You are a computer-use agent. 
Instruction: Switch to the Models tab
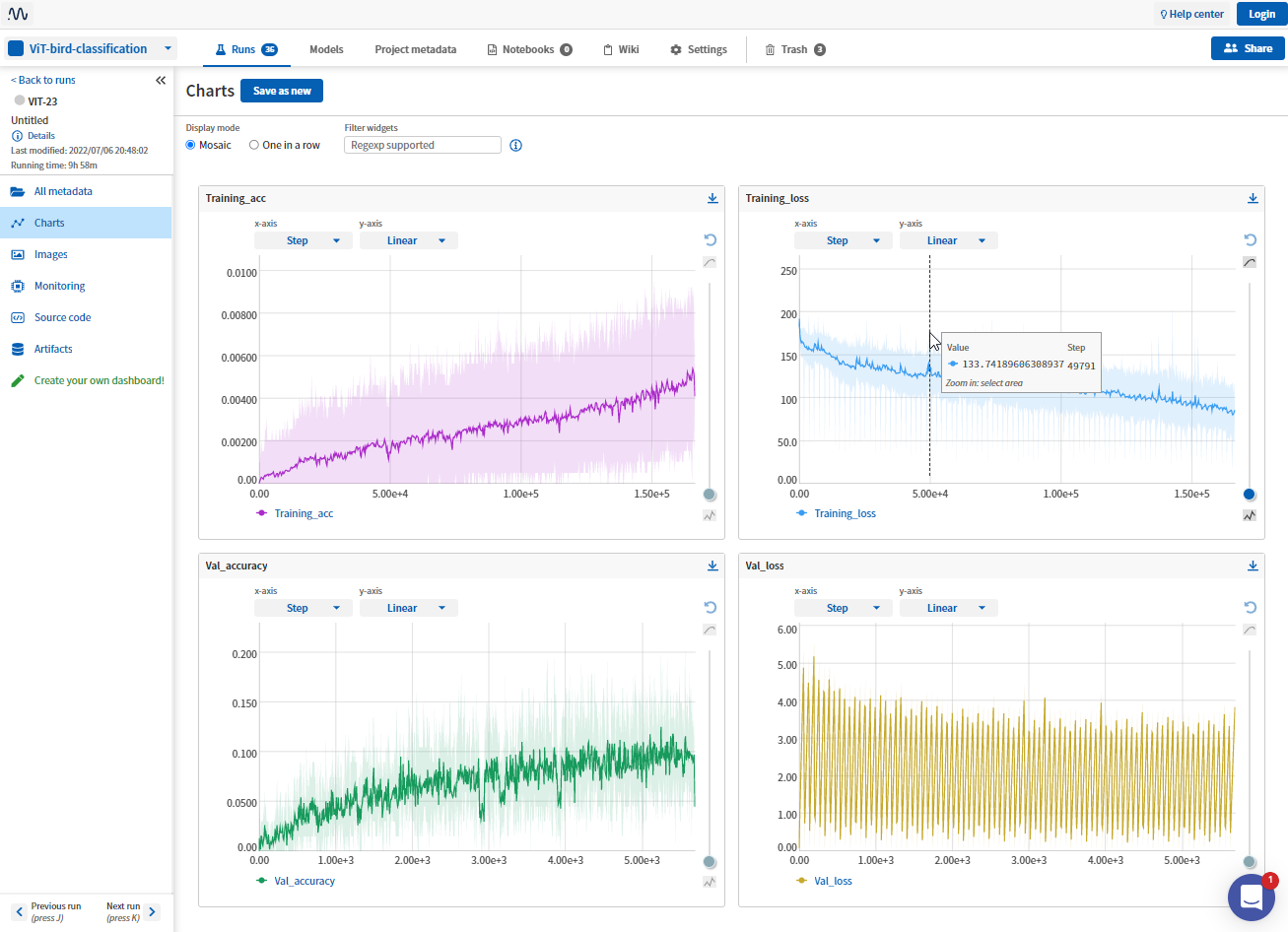(x=326, y=49)
